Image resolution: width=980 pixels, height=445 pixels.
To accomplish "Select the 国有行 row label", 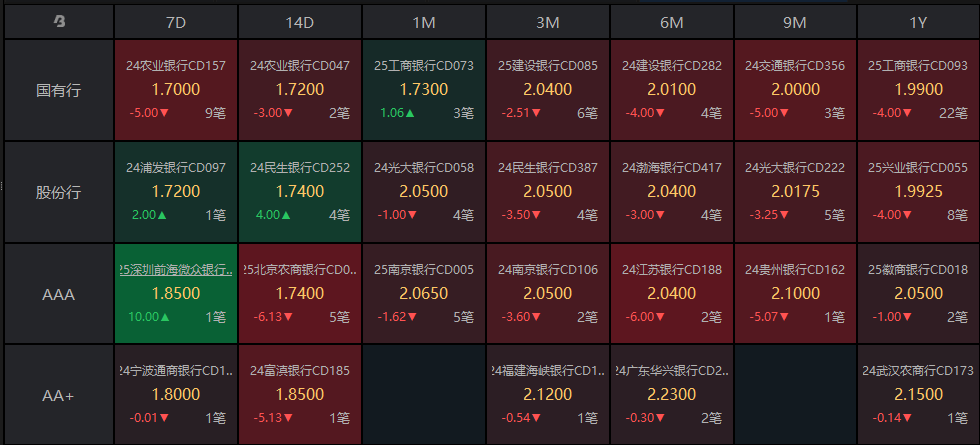I will pyautogui.click(x=59, y=90).
